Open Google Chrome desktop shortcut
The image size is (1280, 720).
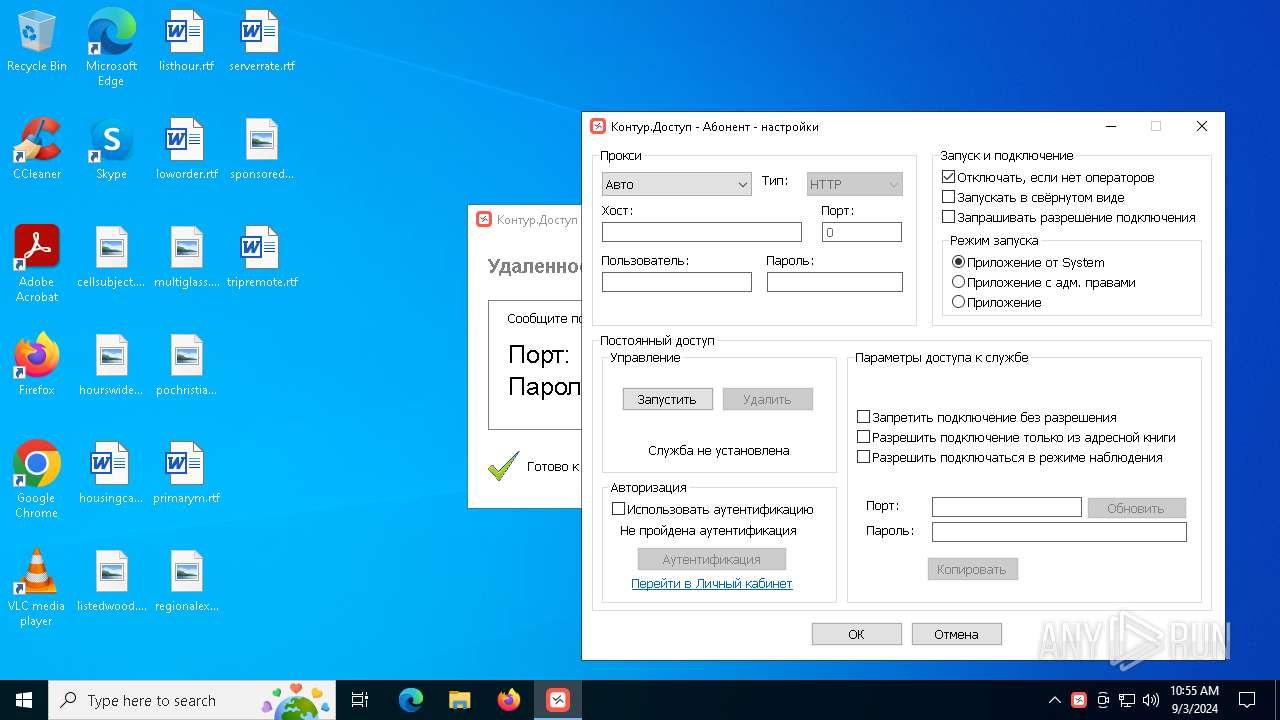coord(37,480)
